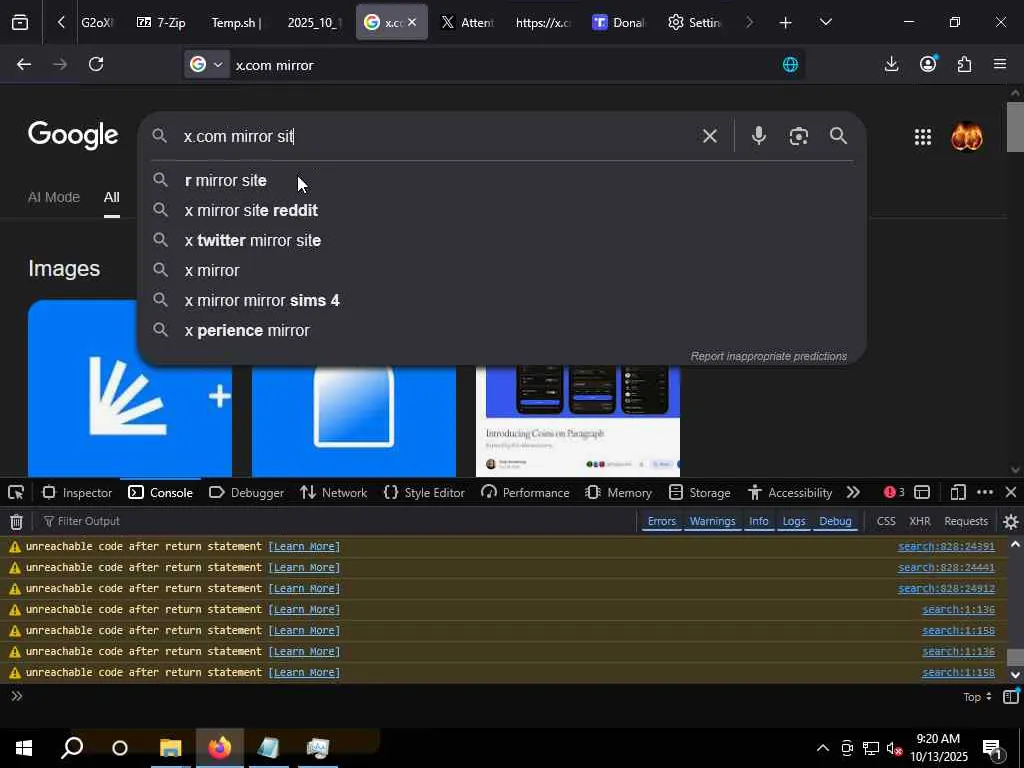
Task: Open the Google apps grid
Action: (923, 136)
